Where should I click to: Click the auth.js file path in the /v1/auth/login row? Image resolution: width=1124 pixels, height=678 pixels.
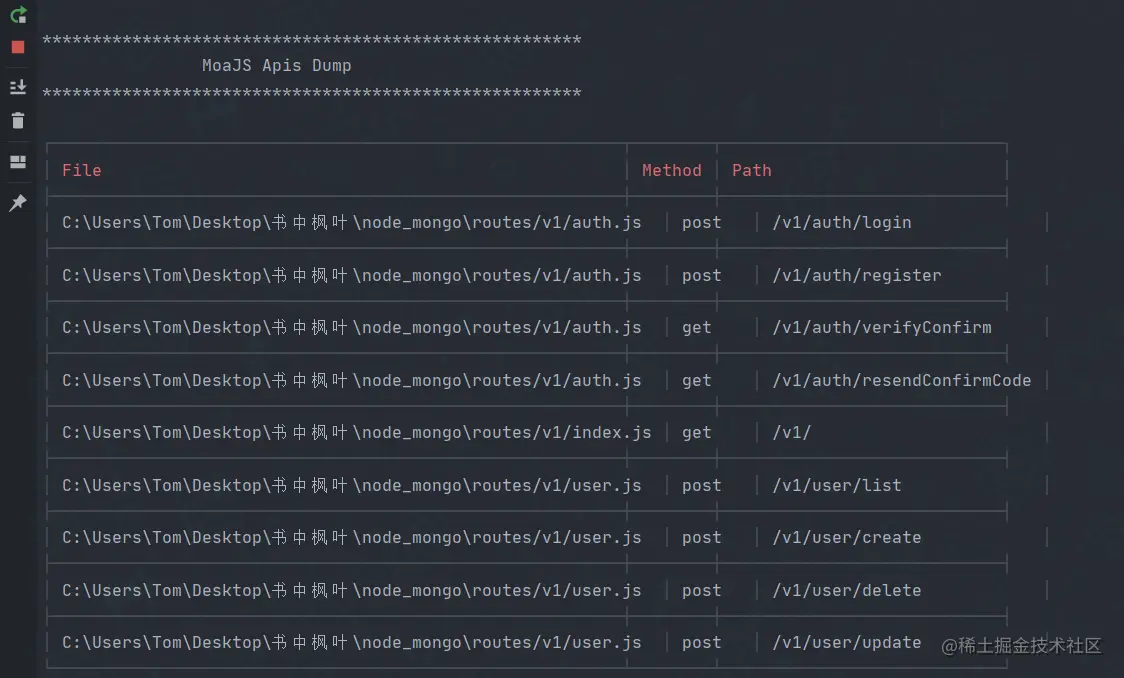(x=351, y=223)
